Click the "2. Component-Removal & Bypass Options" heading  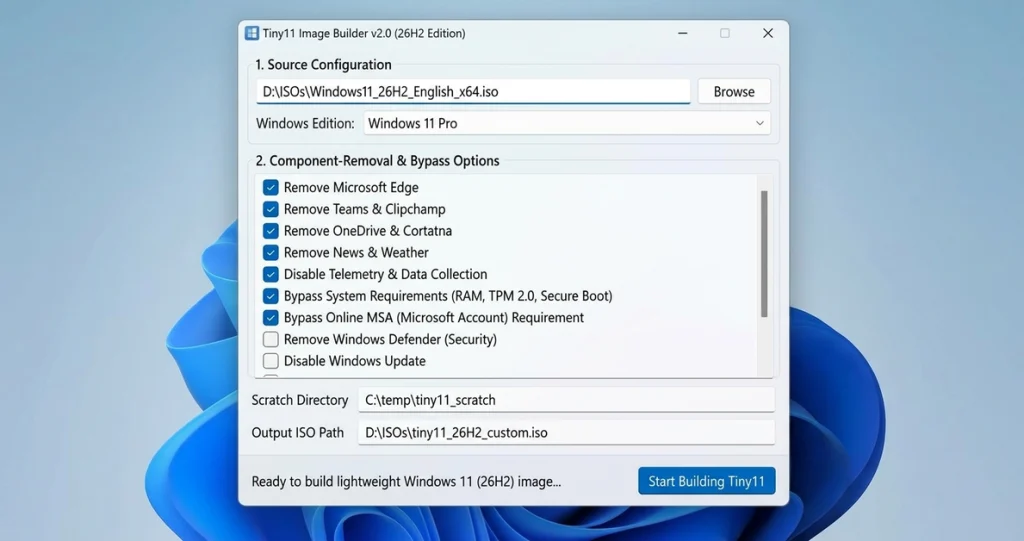click(377, 161)
